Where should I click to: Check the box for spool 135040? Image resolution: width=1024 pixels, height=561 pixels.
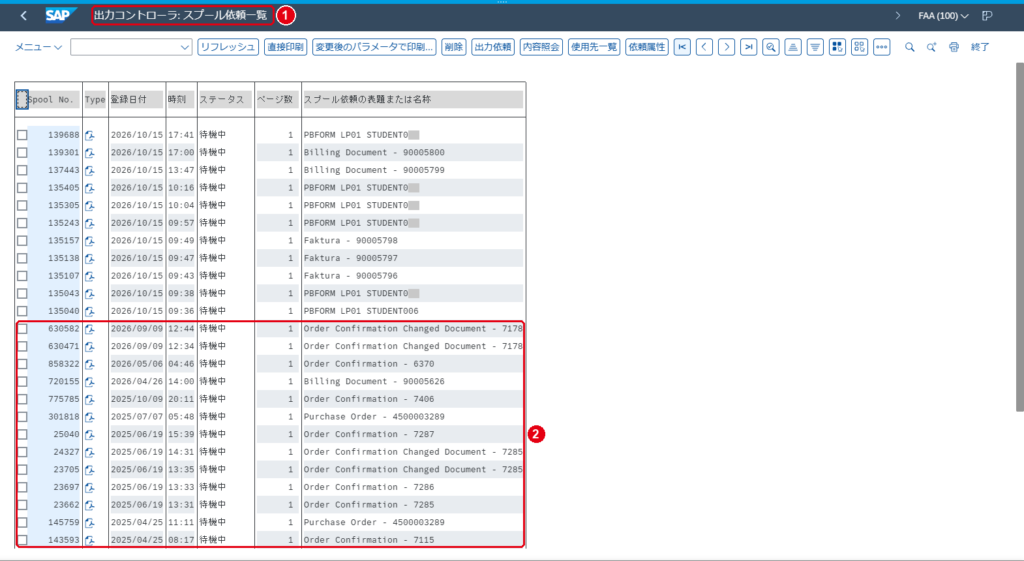(x=22, y=311)
